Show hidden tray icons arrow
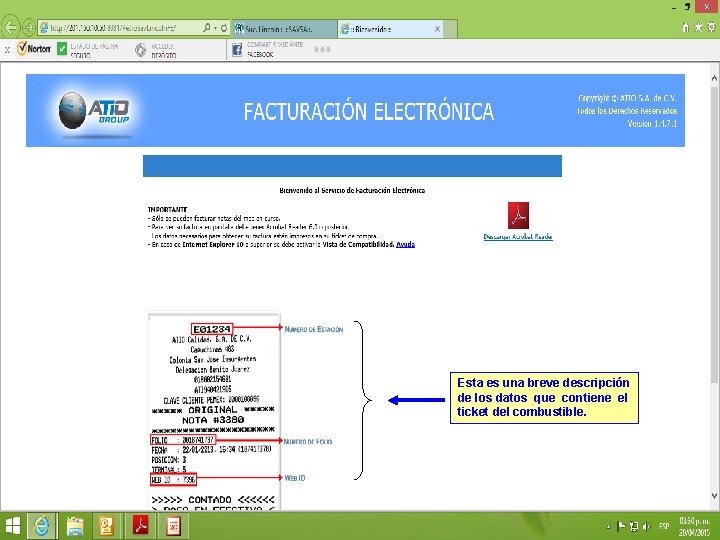Viewport: 720px width, 540px height. pyautogui.click(x=608, y=526)
